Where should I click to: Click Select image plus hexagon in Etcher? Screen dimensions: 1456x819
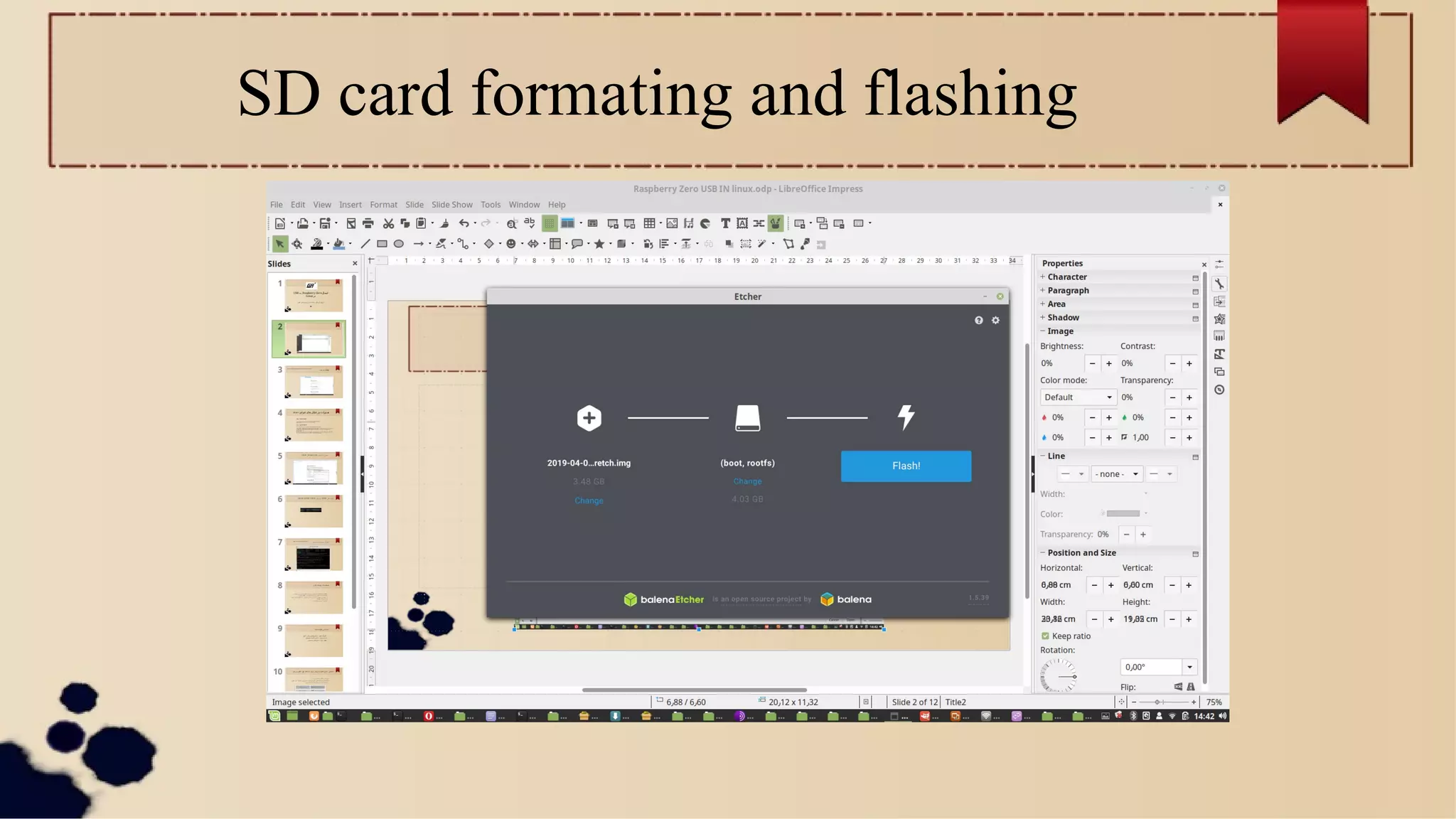[x=589, y=418]
